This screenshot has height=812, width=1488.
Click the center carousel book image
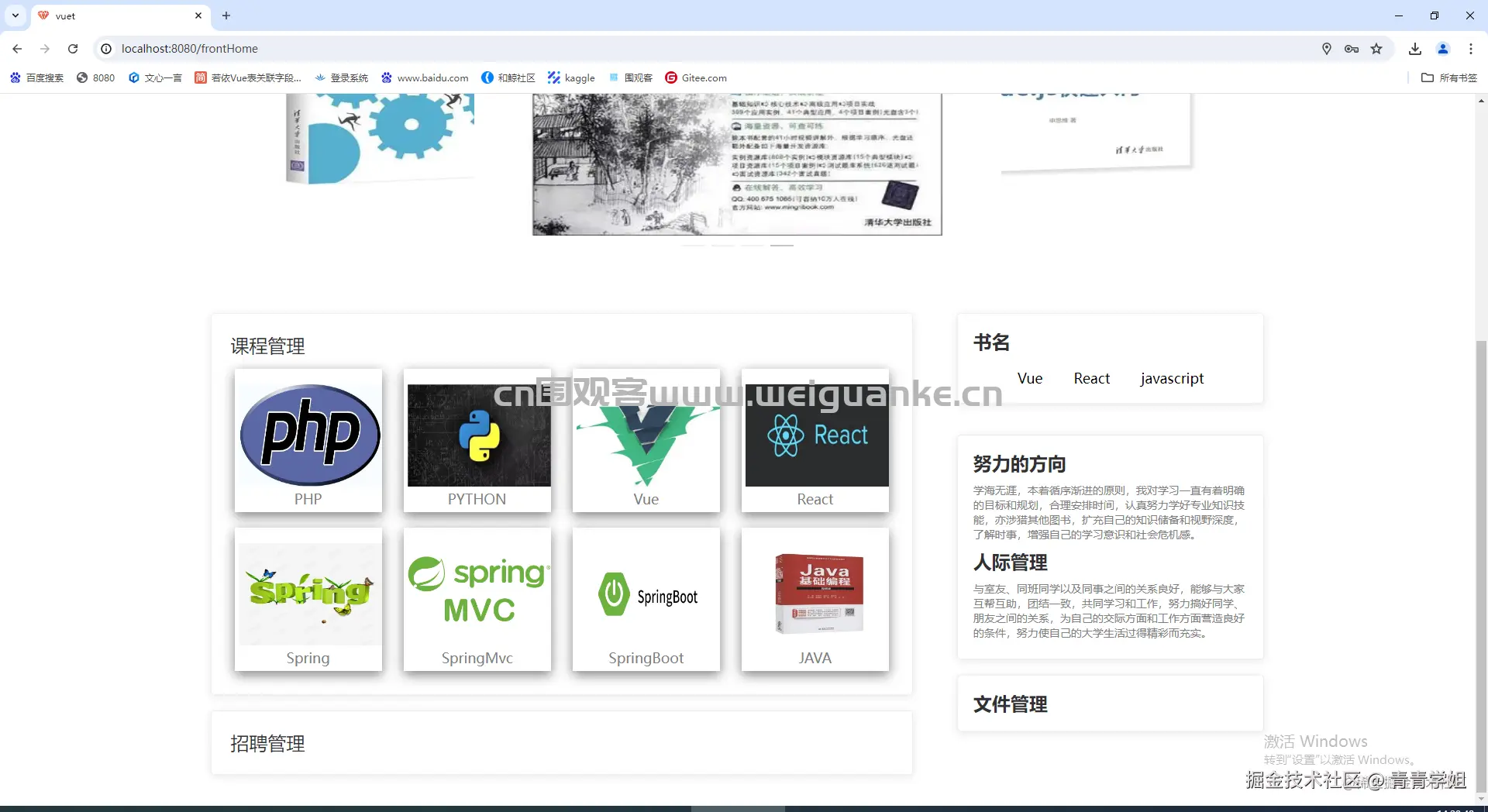737,164
